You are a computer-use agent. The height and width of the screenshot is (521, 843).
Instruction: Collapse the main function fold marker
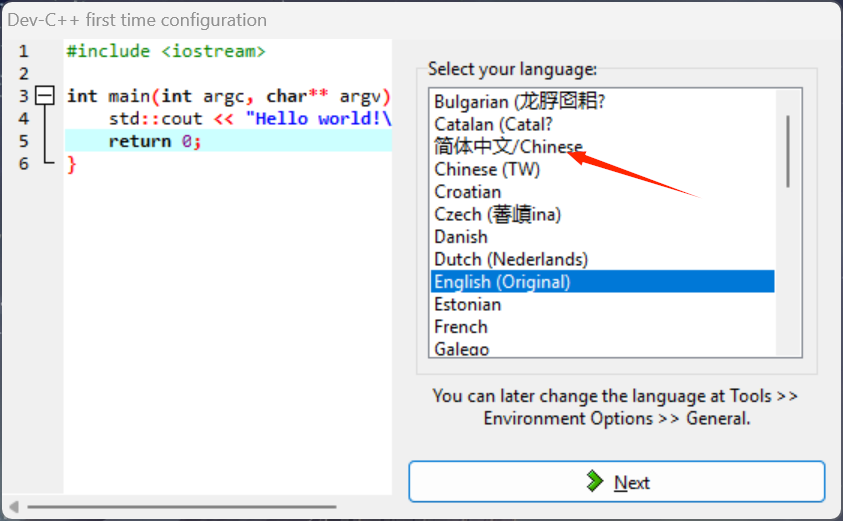coord(45,96)
